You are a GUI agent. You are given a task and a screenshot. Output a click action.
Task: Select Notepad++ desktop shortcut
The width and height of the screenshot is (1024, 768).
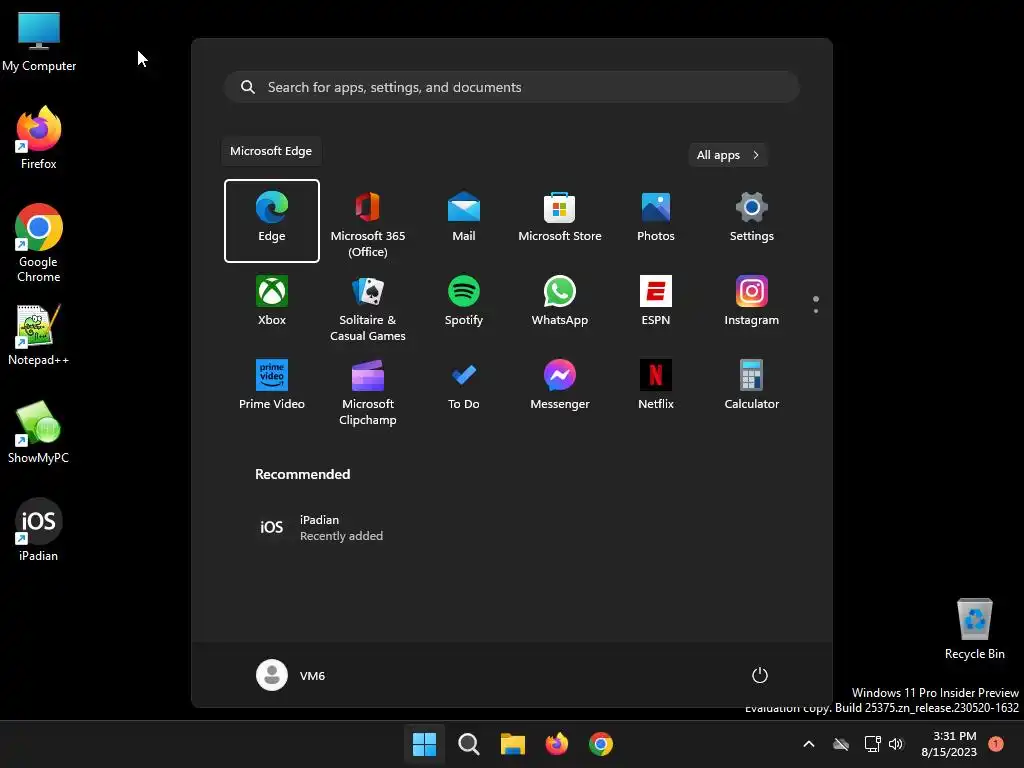pyautogui.click(x=39, y=335)
